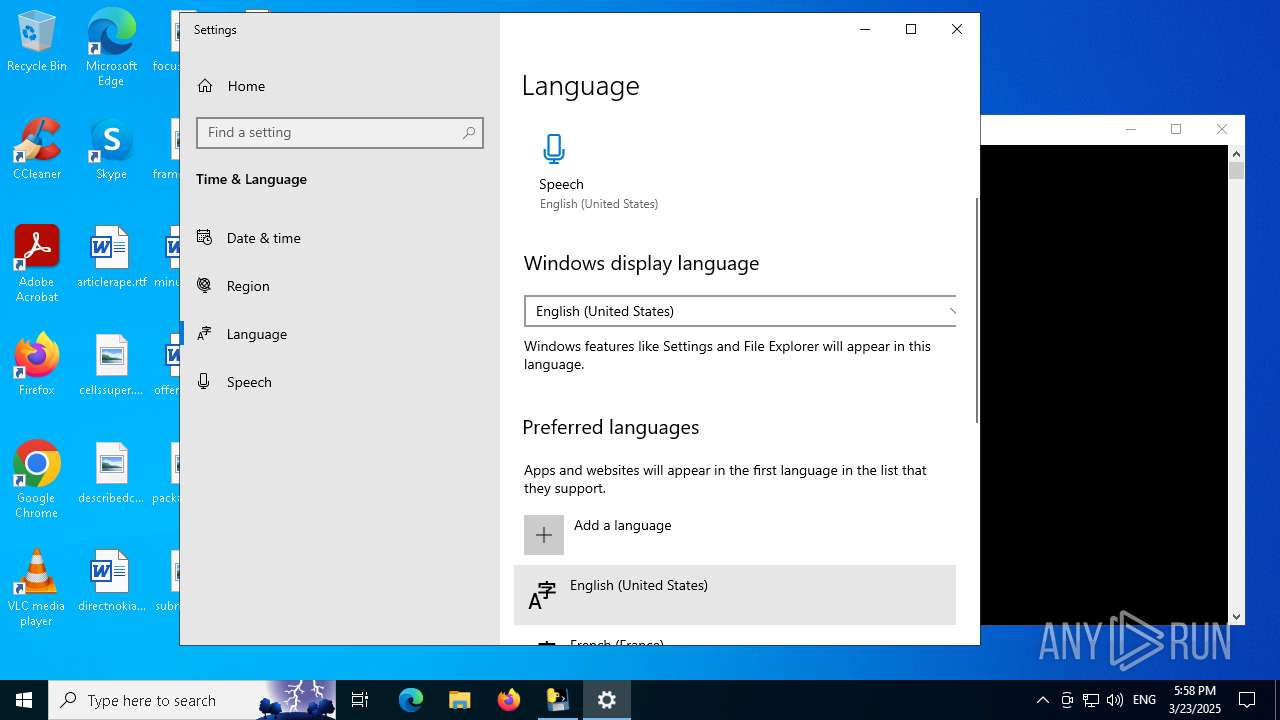Launch VLC media player shortcut
The width and height of the screenshot is (1280, 720).
[37, 587]
